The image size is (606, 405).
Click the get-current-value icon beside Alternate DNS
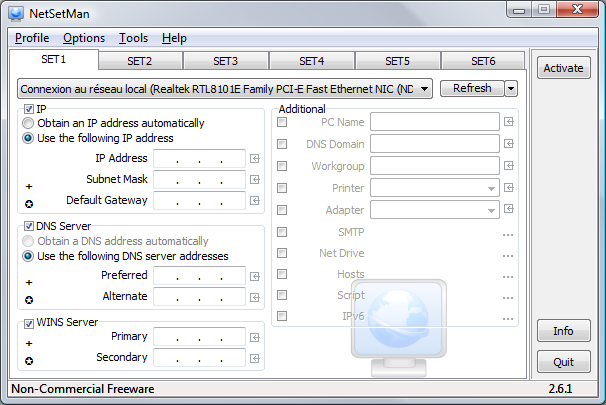[255, 297]
